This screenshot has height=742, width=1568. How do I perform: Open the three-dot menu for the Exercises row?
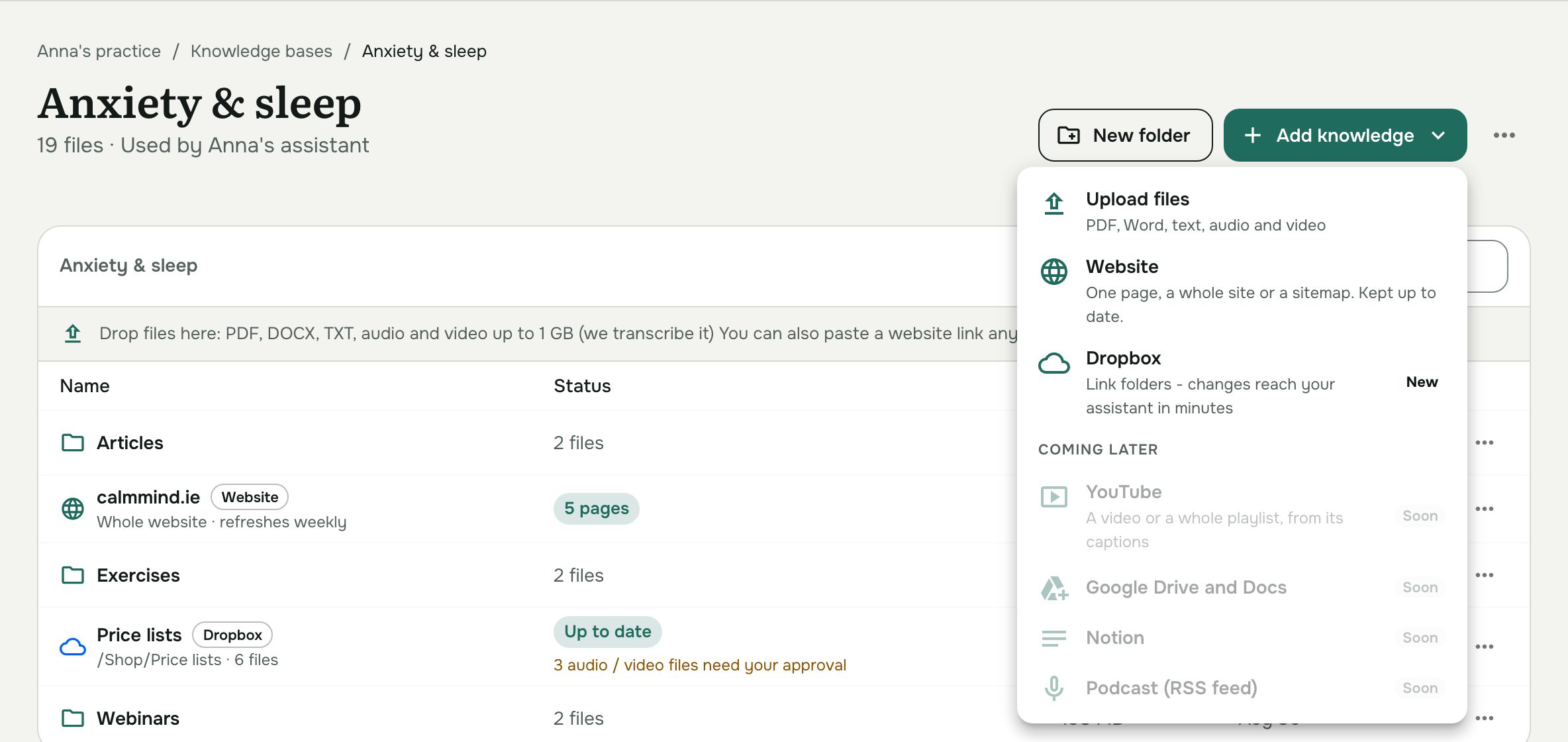pos(1485,575)
